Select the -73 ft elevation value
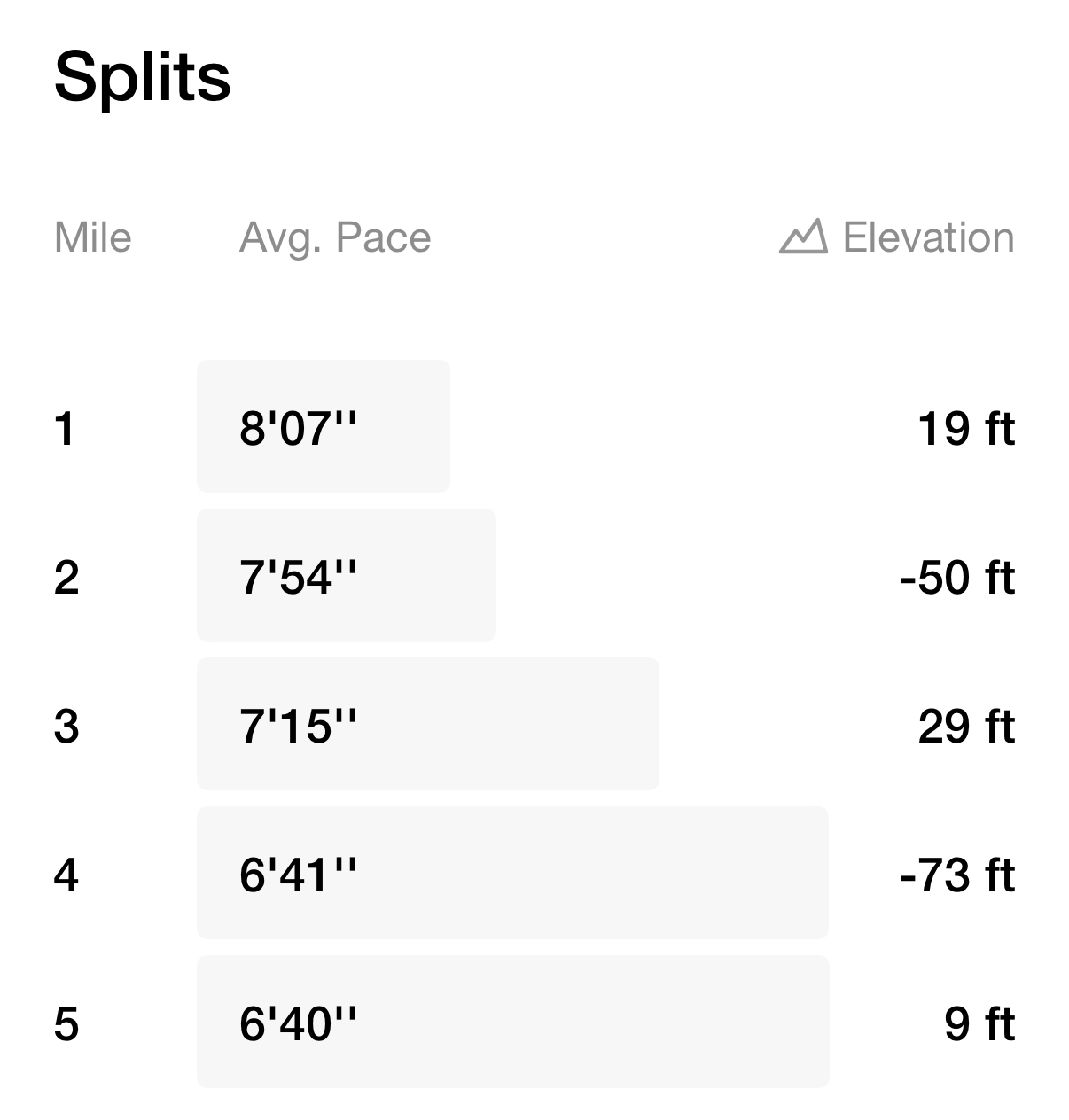Screen dimensions: 1069x1120 pos(957,875)
